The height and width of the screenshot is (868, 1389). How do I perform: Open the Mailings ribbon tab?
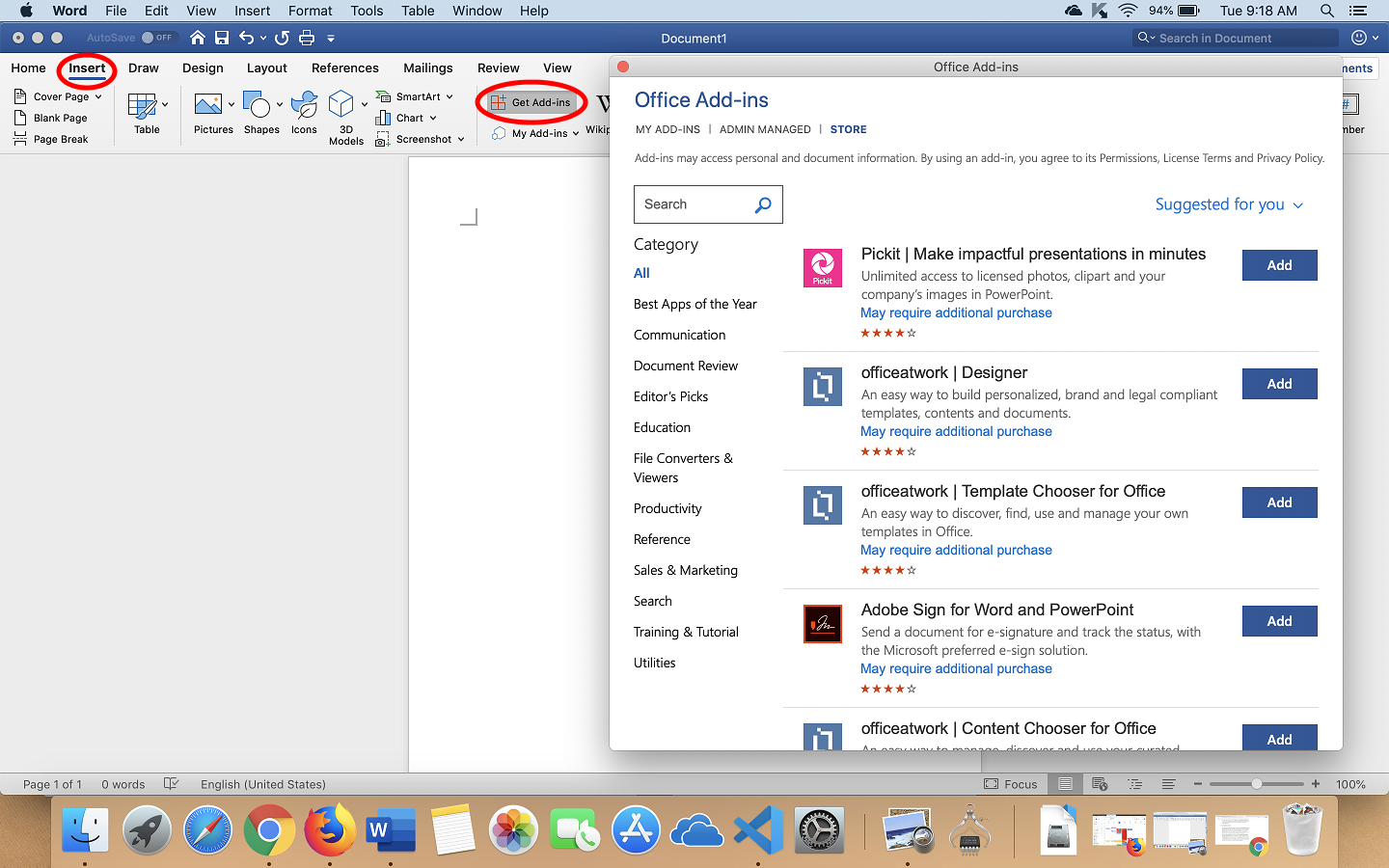428,68
